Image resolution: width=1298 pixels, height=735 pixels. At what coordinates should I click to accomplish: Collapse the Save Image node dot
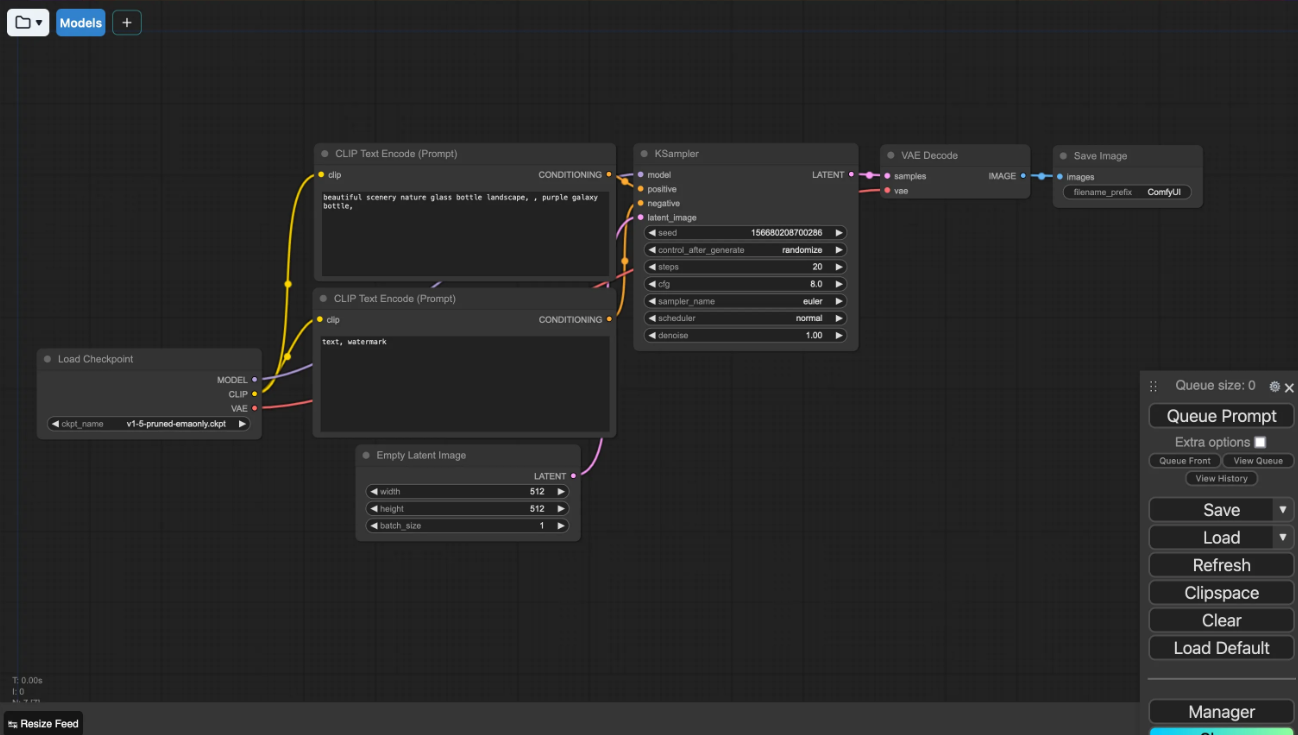[x=1062, y=156]
